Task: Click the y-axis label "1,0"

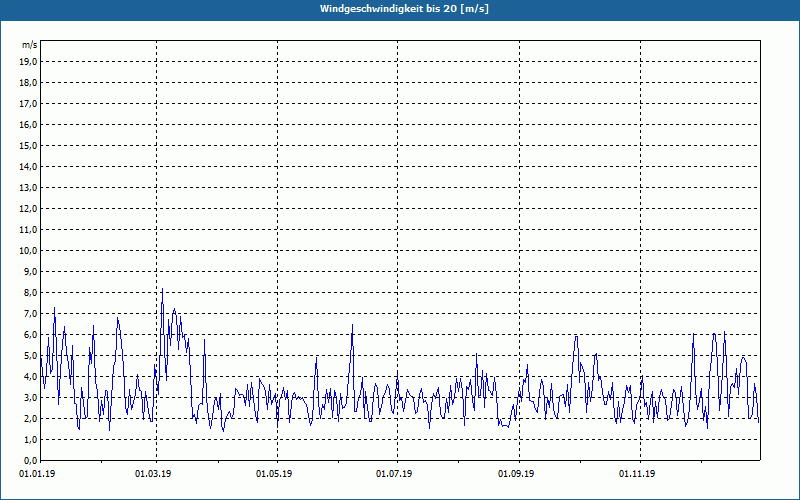Action: click(x=31, y=440)
